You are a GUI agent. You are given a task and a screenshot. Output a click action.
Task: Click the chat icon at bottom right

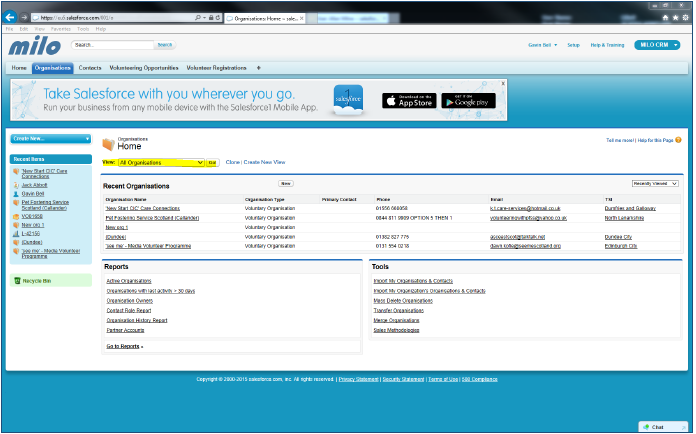646,427
